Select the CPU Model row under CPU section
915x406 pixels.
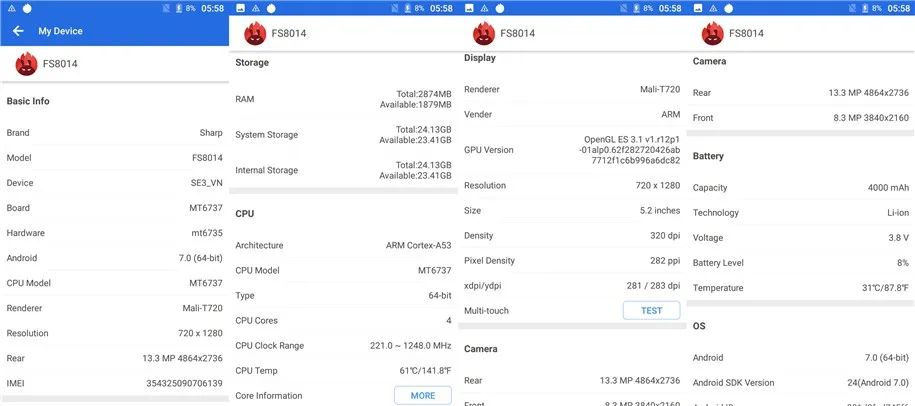click(343, 270)
